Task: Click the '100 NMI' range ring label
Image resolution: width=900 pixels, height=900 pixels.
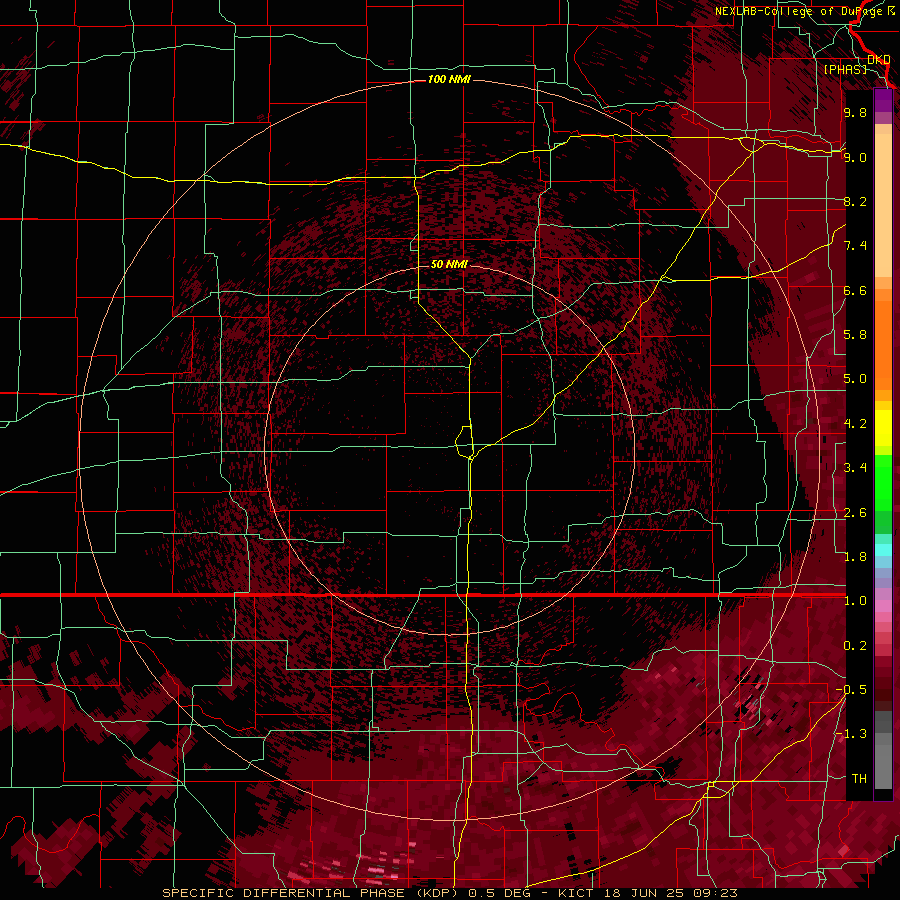Action: pyautogui.click(x=449, y=79)
